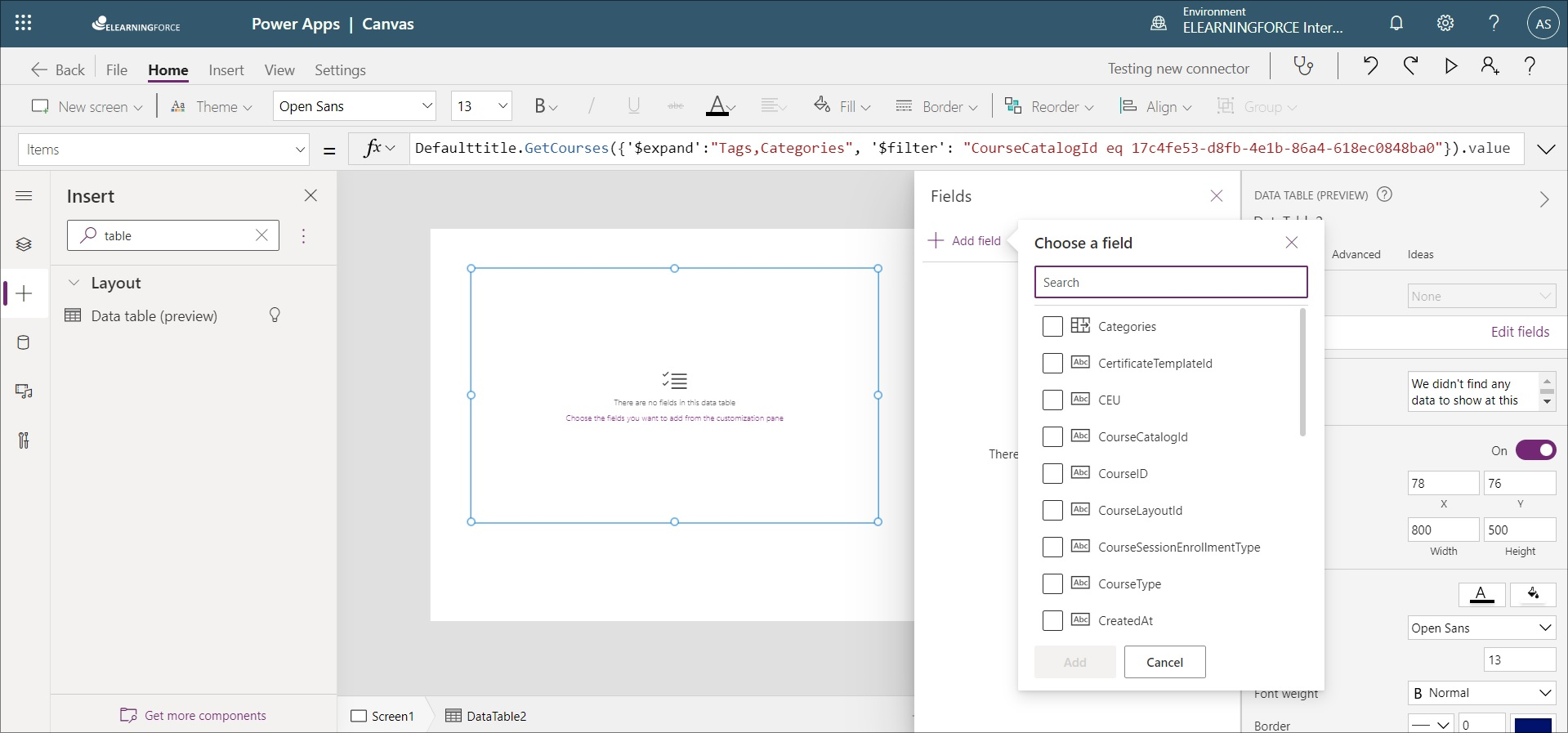Click the dark blue border color swatch
This screenshot has width=1568, height=733.
point(1533,724)
